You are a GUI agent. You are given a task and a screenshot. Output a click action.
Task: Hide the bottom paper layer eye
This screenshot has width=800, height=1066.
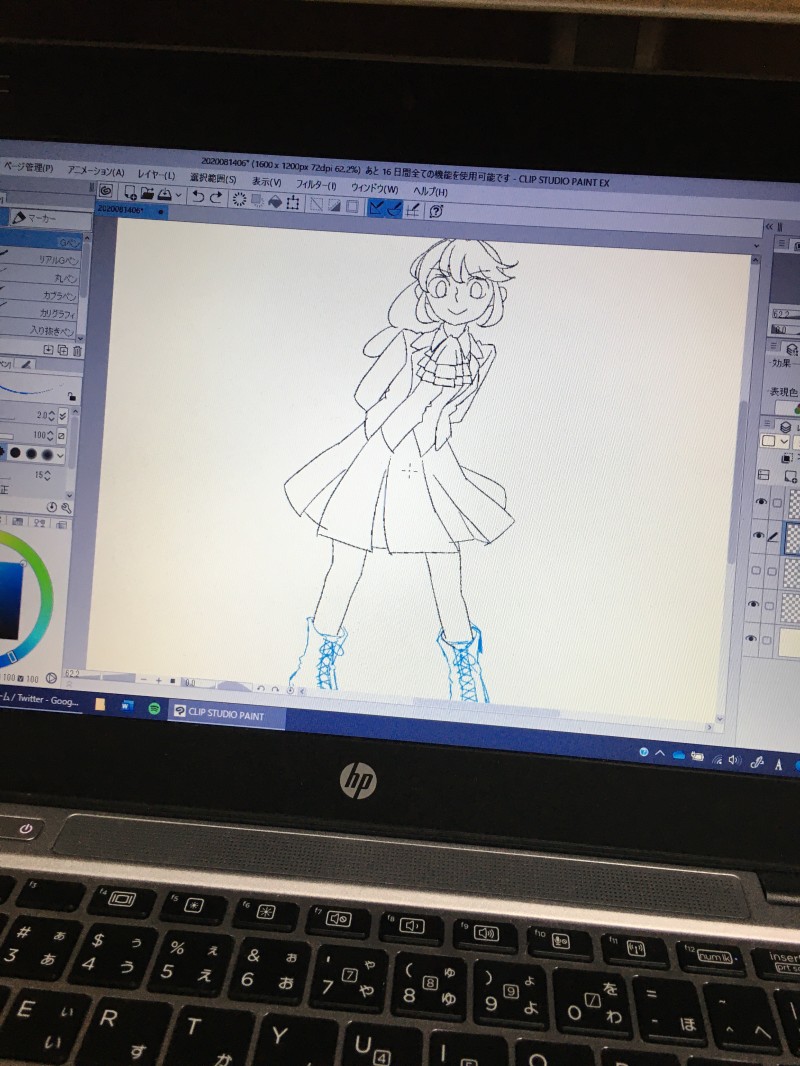pos(751,638)
